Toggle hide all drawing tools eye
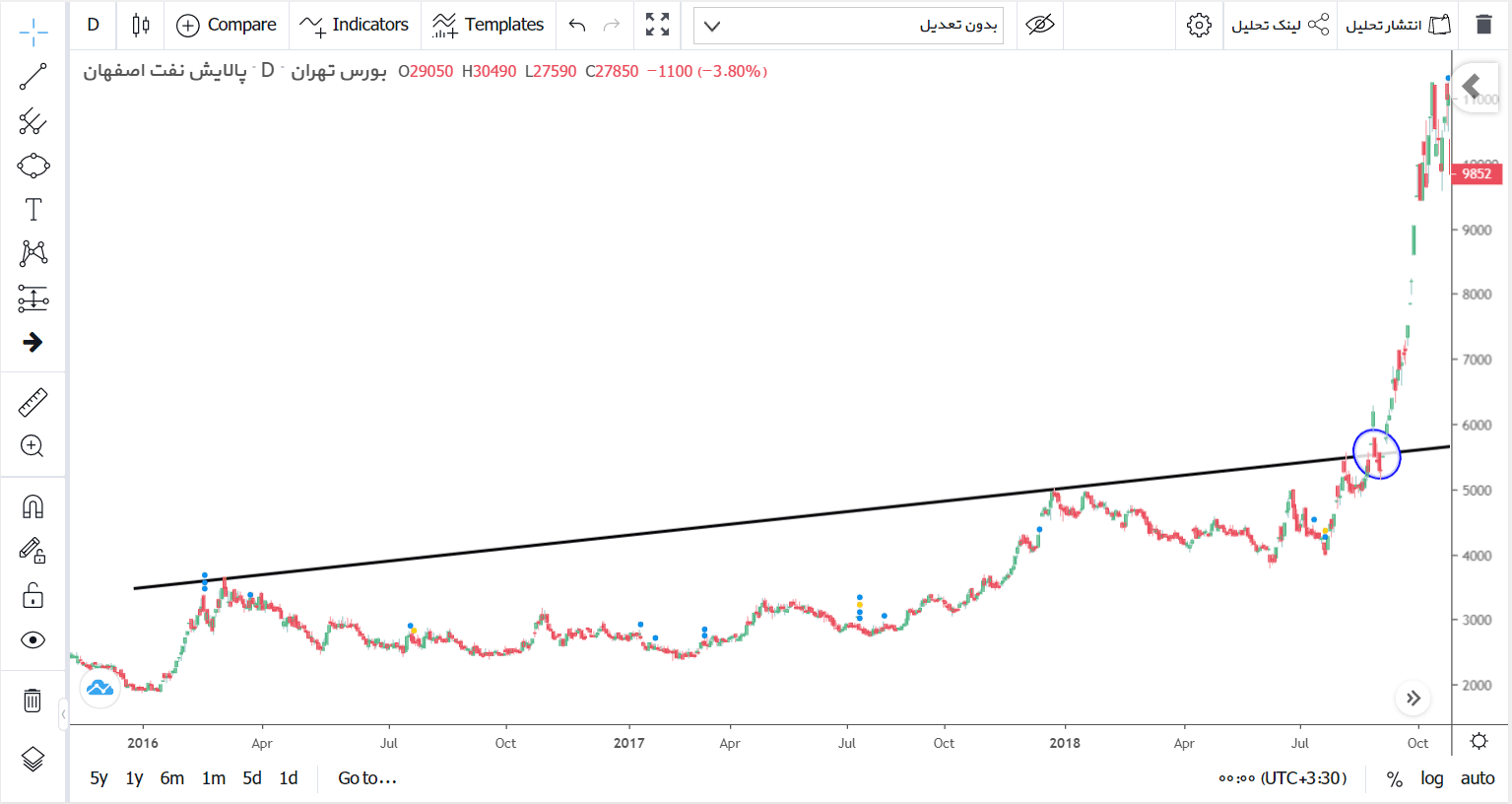1512x804 pixels. point(33,640)
